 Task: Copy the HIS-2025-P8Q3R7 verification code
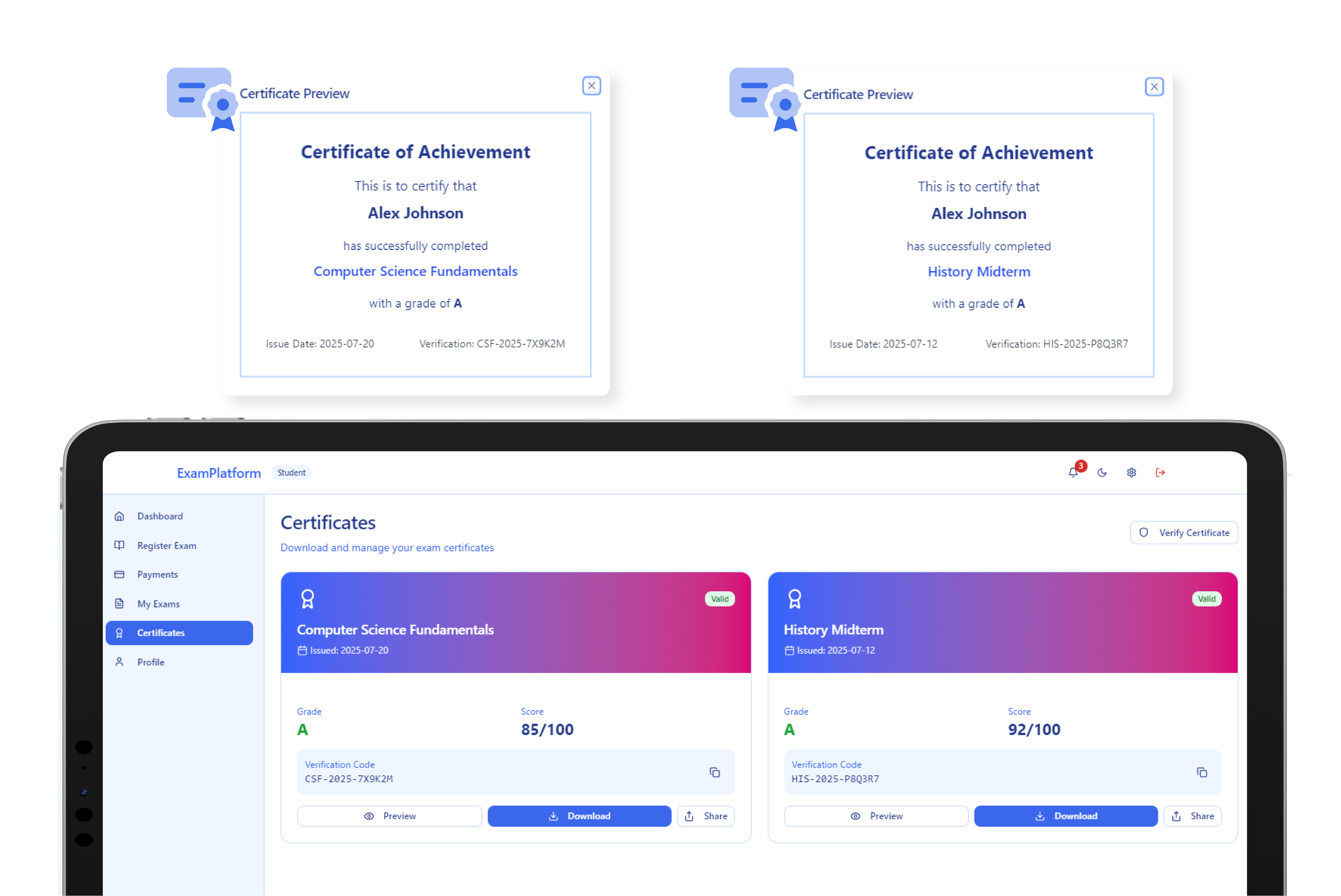(x=1202, y=772)
